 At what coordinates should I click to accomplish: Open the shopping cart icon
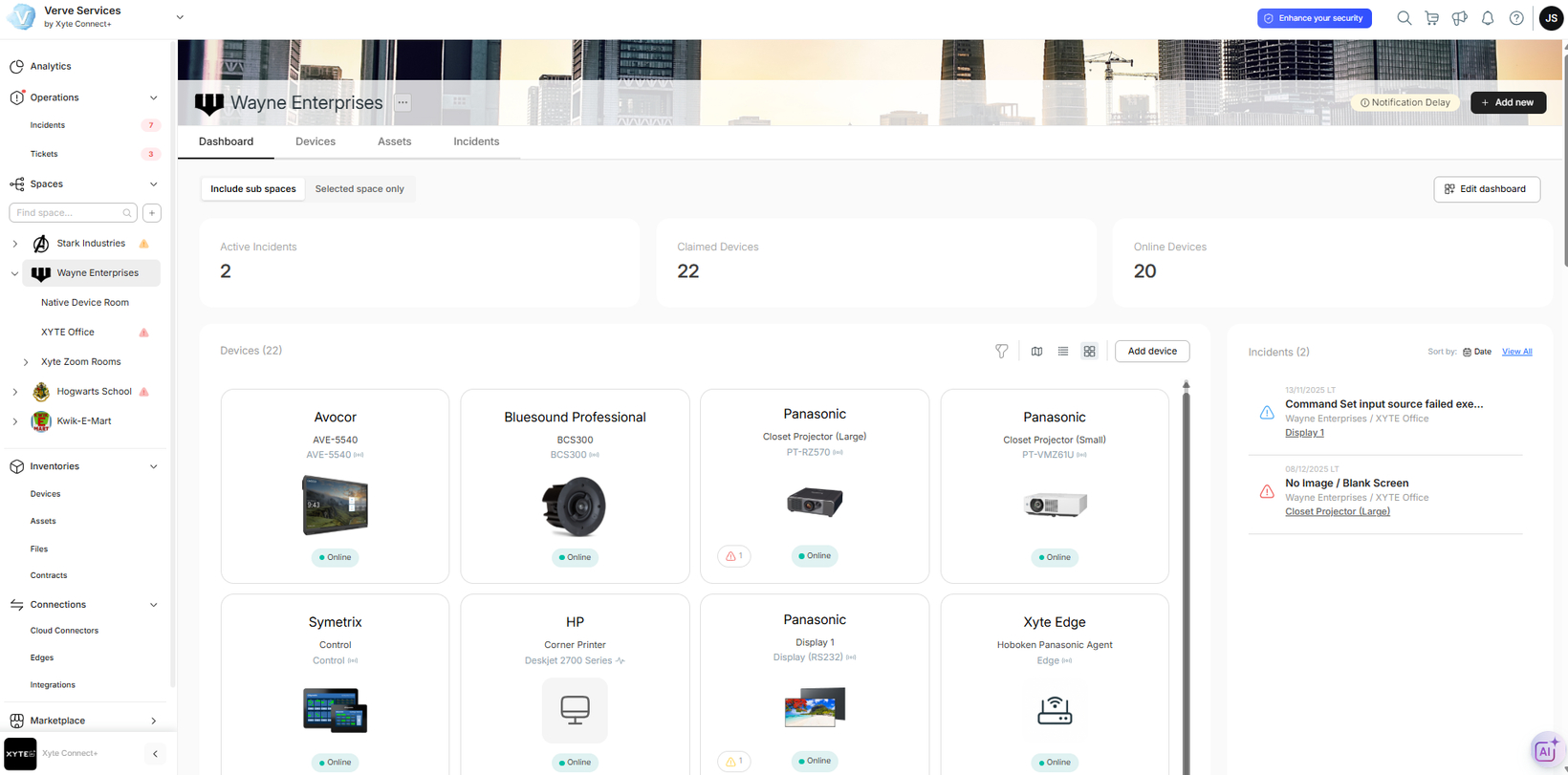point(1431,18)
